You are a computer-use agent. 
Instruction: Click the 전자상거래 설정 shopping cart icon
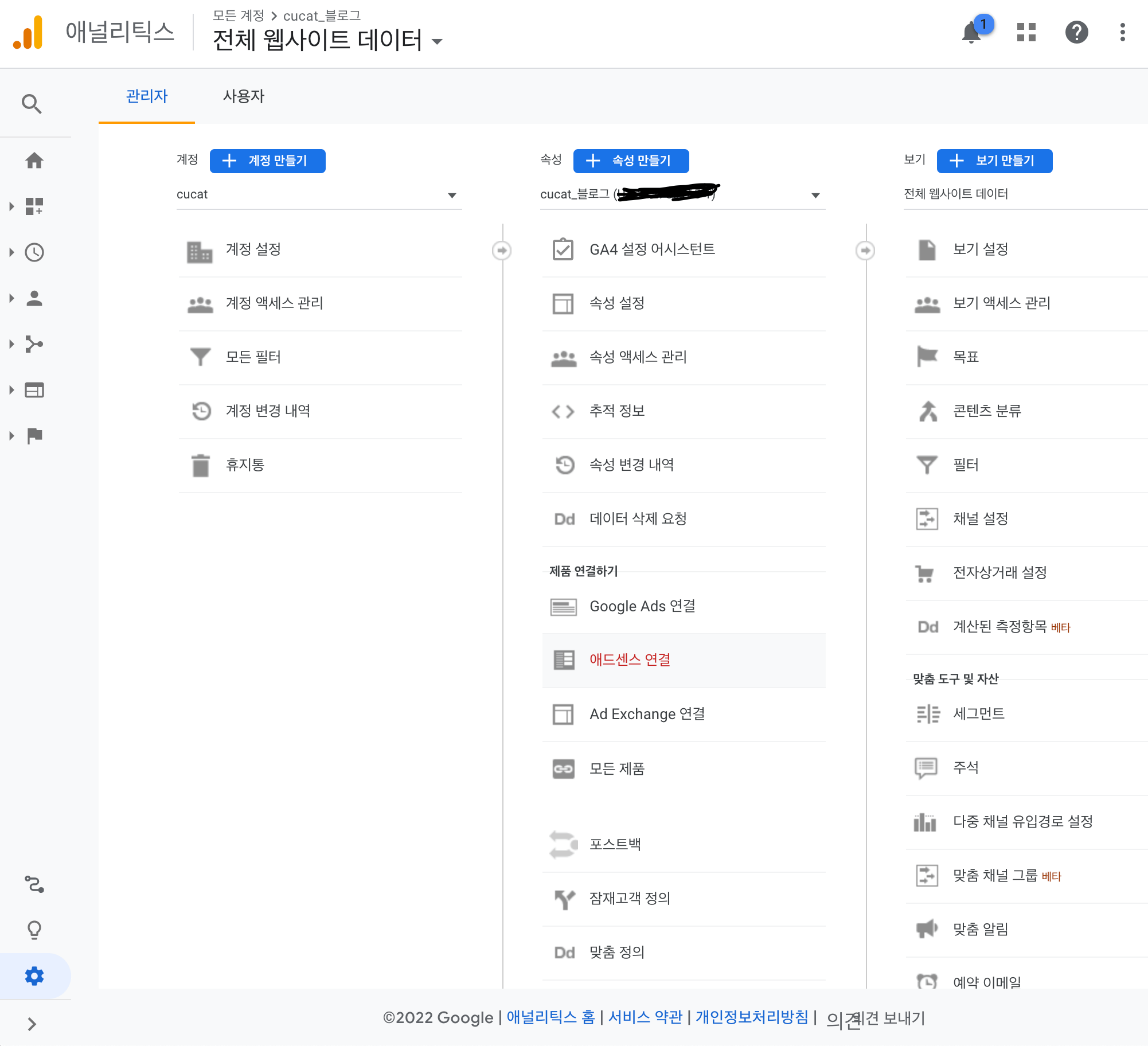(926, 573)
